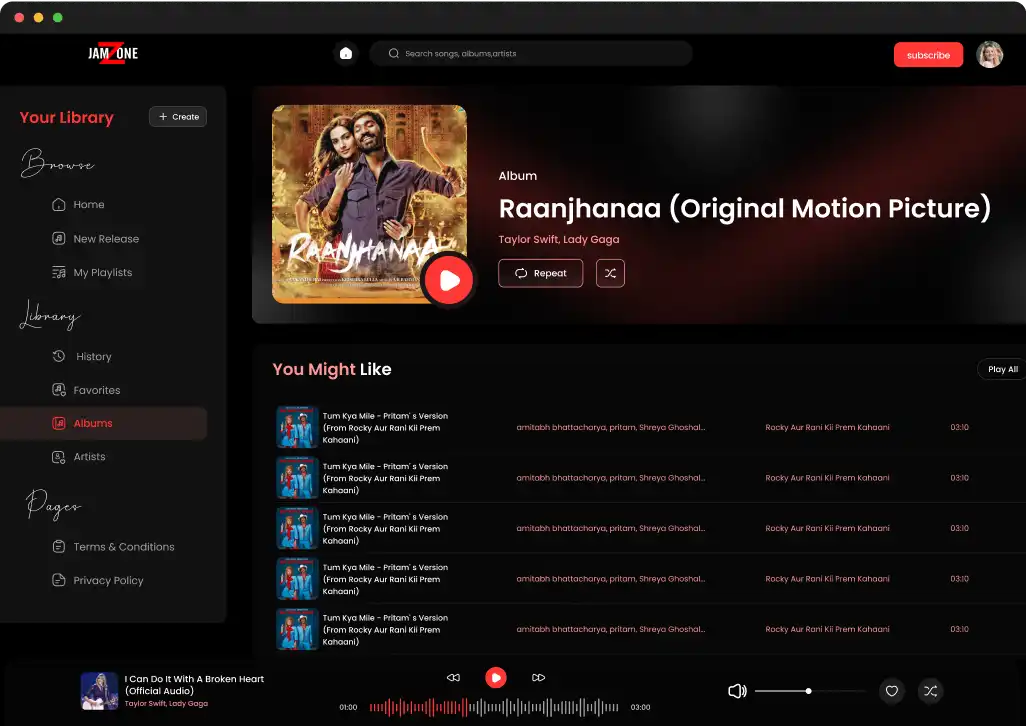Click the now playing song thumbnail
The image size is (1026, 726).
(x=99, y=691)
